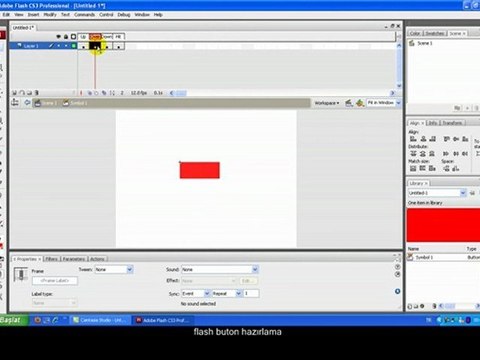Click the match width icon

point(413,168)
